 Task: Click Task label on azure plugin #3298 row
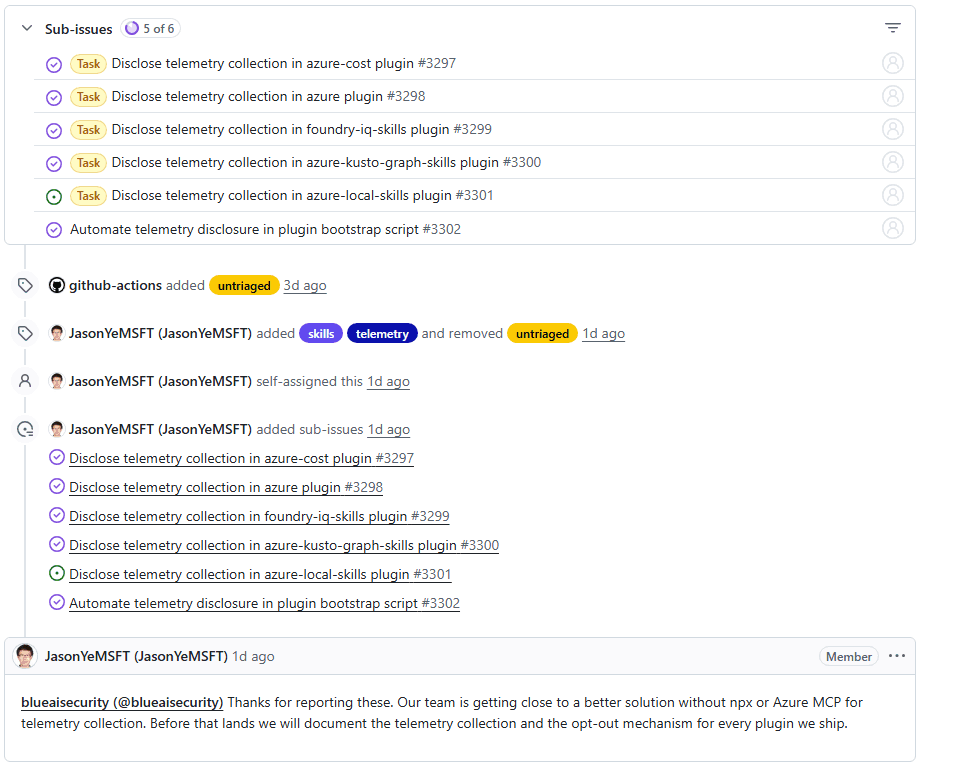tap(89, 97)
